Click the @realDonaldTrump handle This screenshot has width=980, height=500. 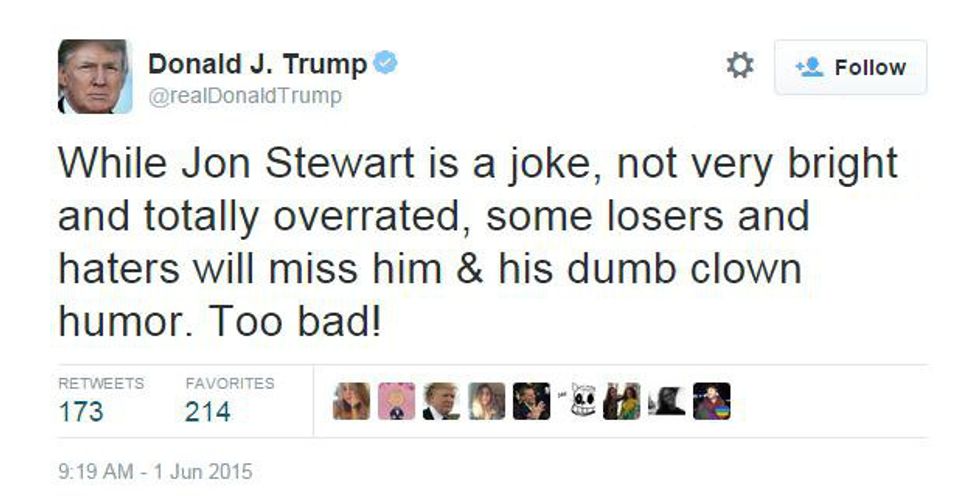pos(245,96)
